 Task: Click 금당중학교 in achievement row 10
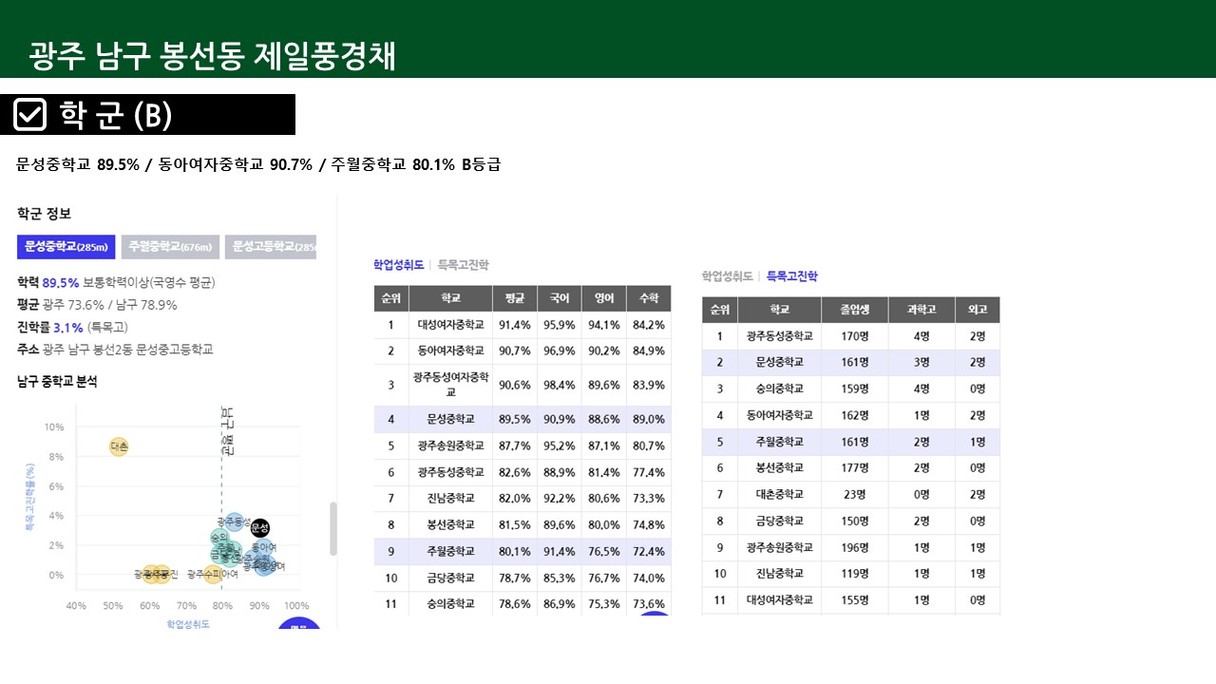click(450, 578)
